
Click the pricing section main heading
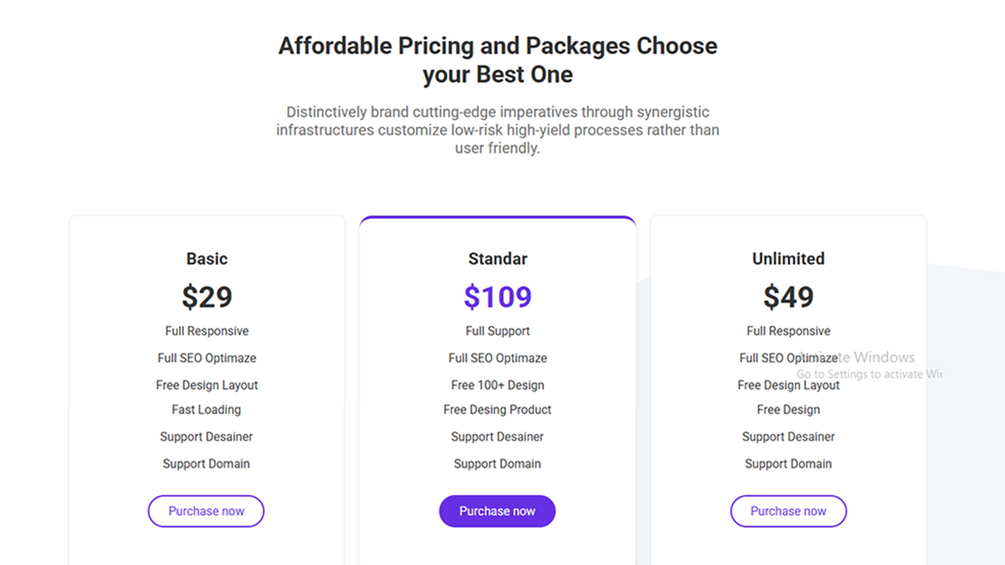pyautogui.click(x=497, y=60)
